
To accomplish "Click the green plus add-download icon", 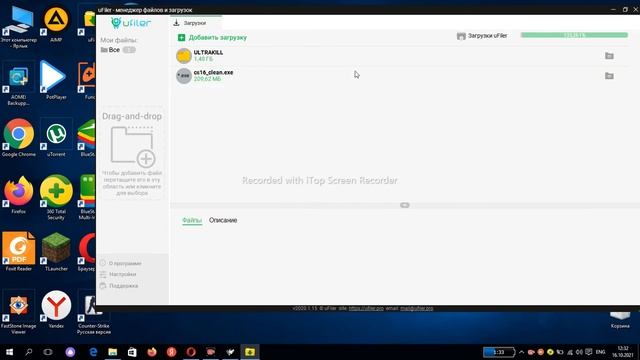I will (181, 38).
